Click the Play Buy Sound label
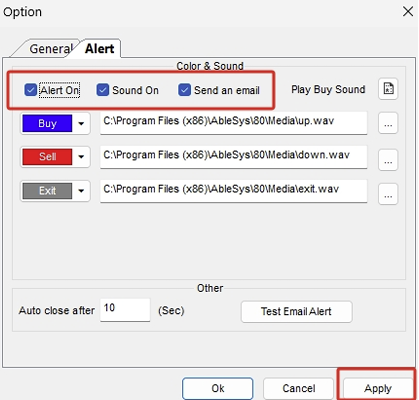Screen dimensions: 419x400 click(x=328, y=90)
